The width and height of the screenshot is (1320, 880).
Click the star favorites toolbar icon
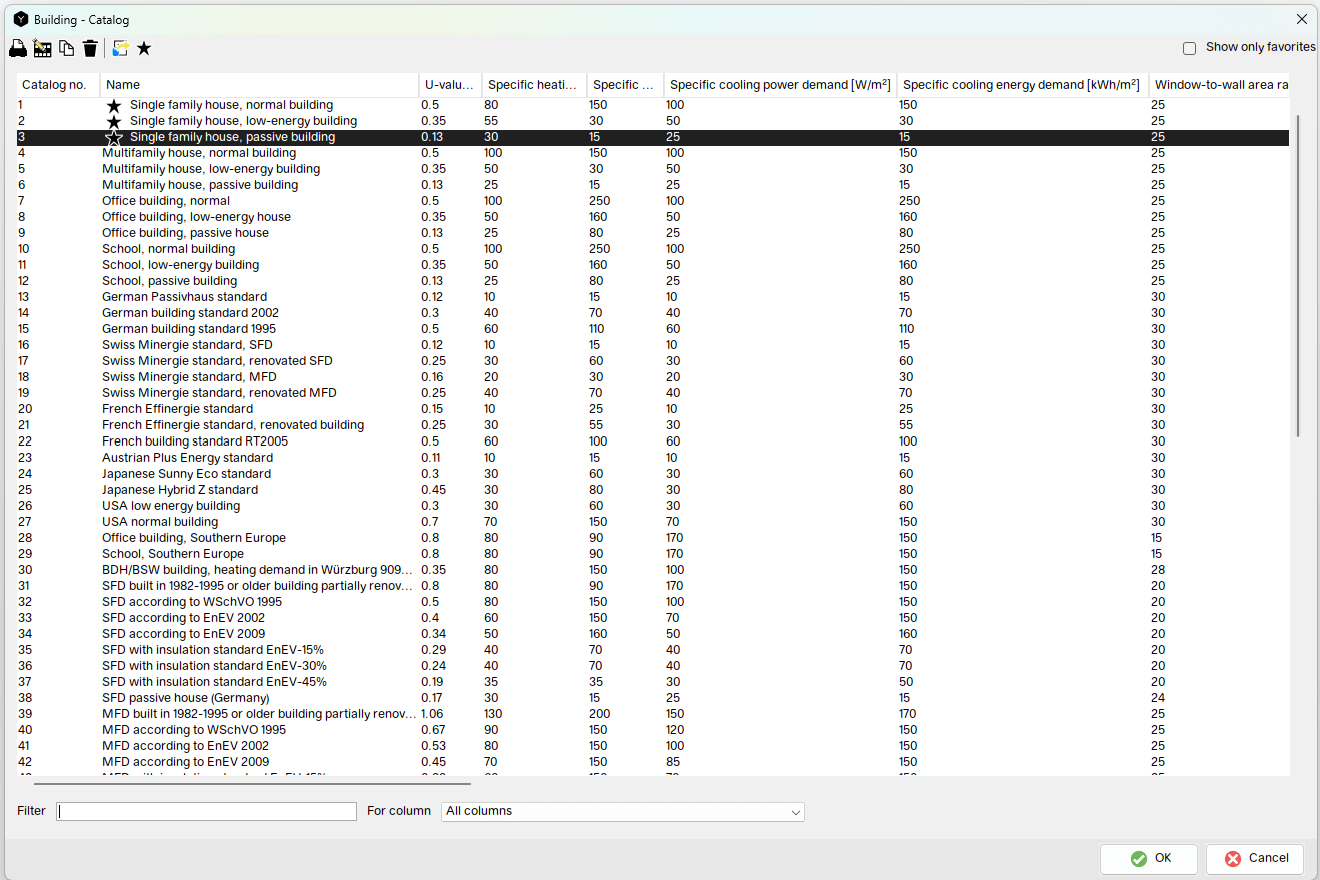click(x=144, y=47)
